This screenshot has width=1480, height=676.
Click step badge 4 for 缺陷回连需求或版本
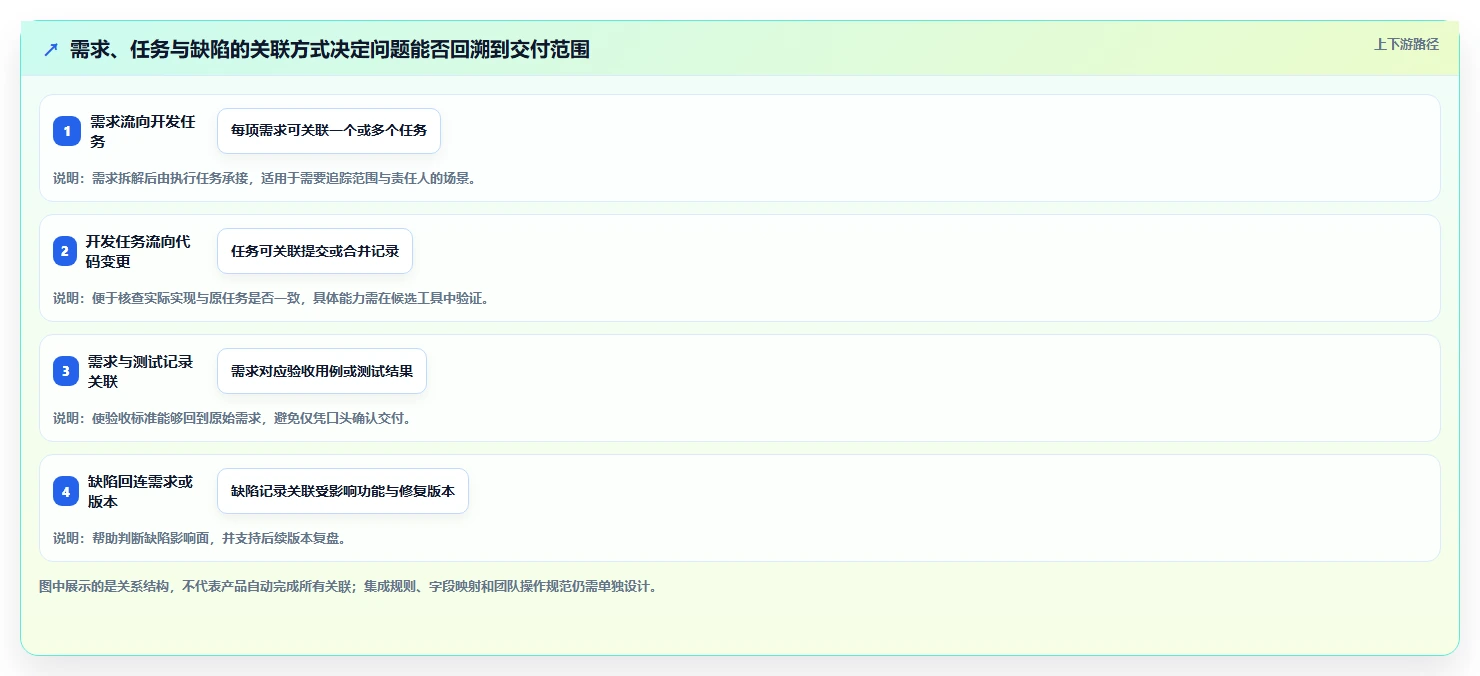66,491
